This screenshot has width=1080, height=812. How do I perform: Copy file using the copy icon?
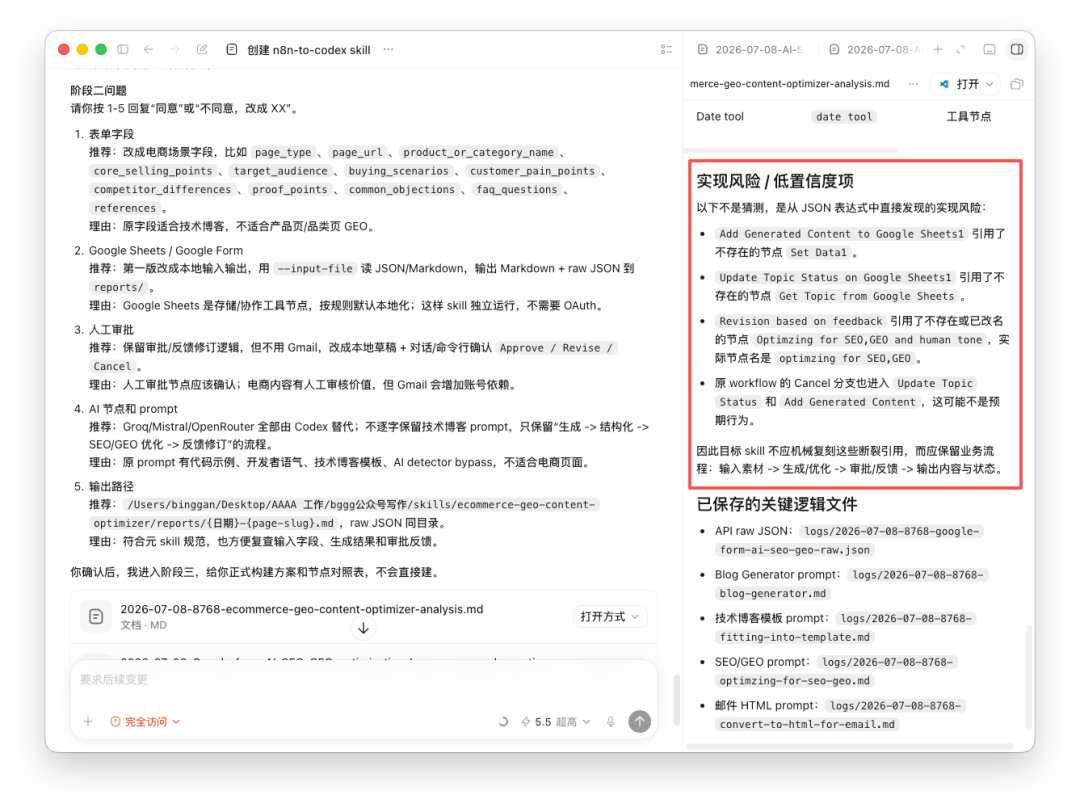pos(1017,84)
